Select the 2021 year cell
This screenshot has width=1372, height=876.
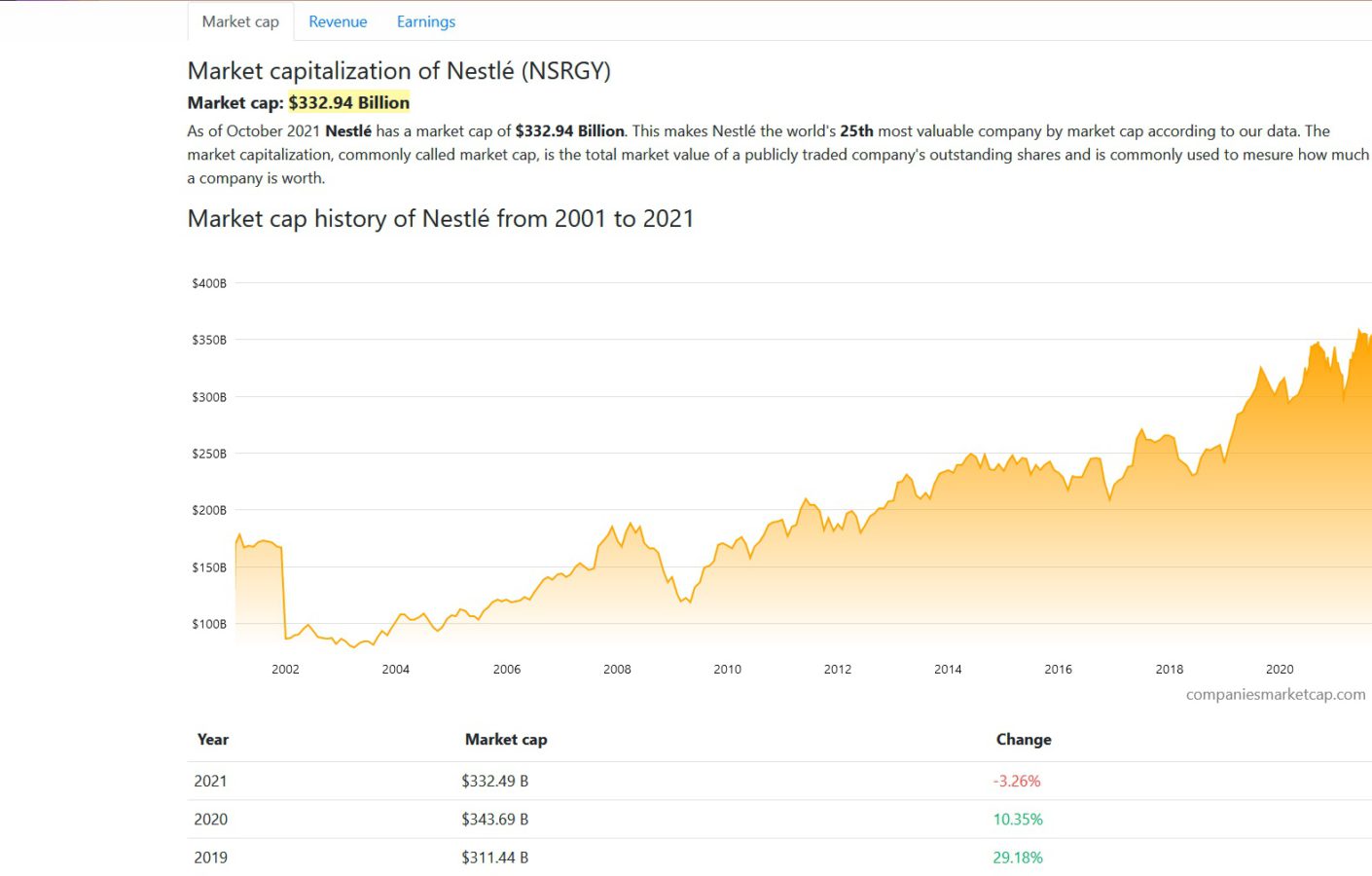point(210,781)
